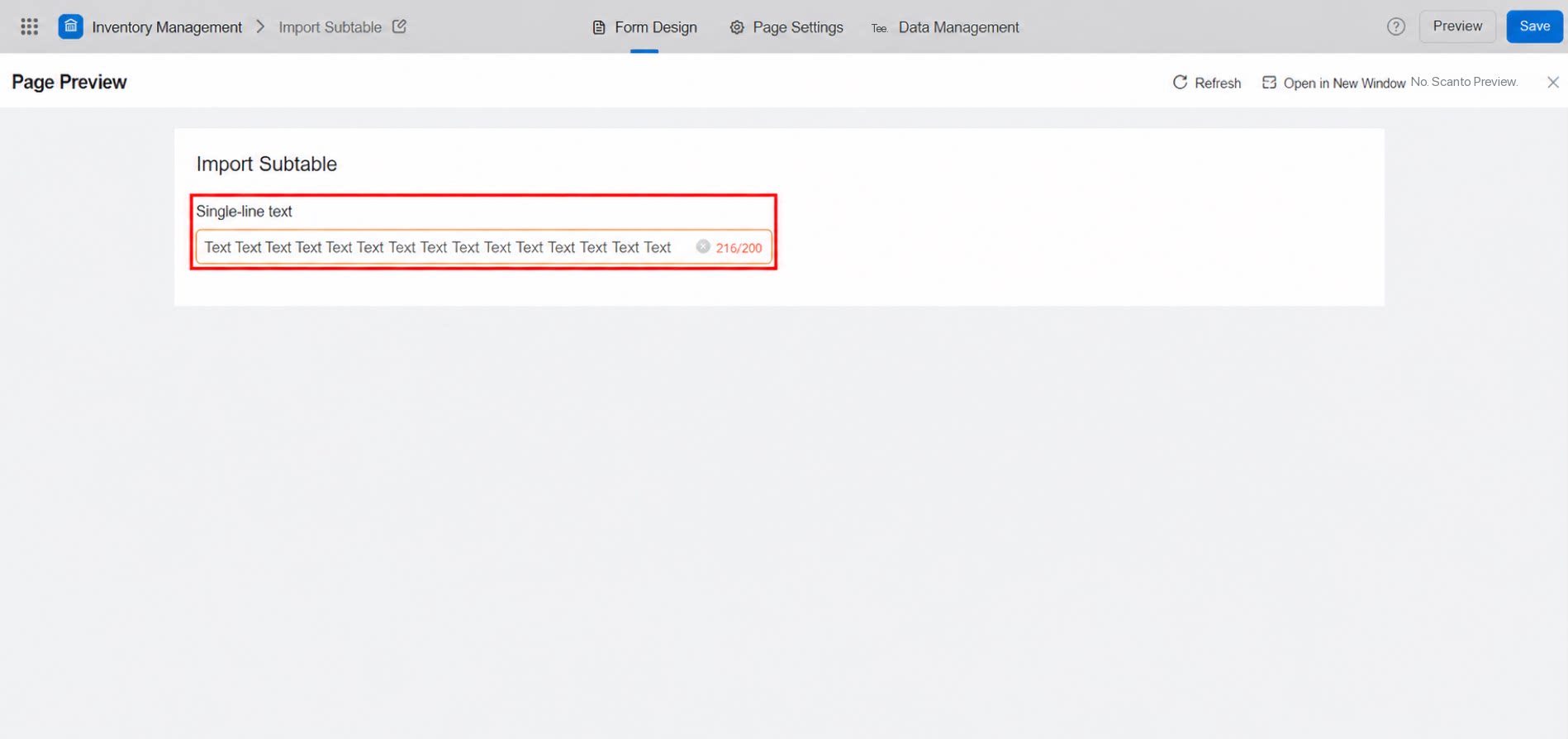Click the Inventory Management breadcrumb link
The height and width of the screenshot is (739, 1568).
[167, 27]
